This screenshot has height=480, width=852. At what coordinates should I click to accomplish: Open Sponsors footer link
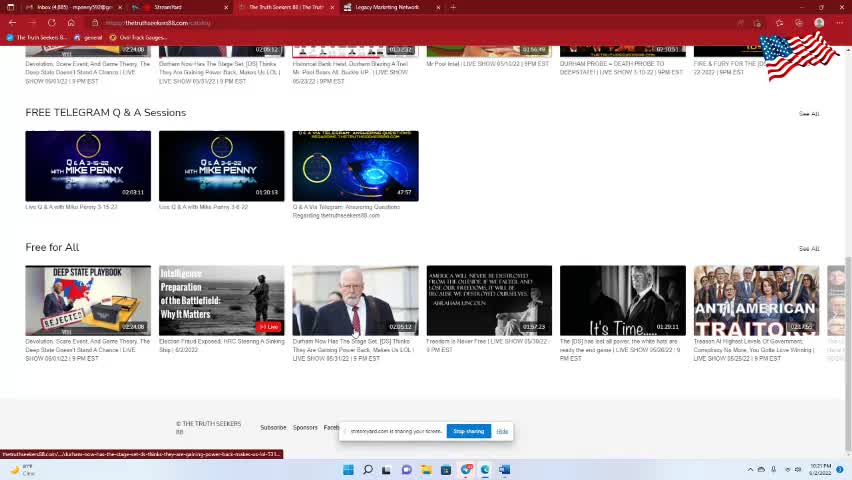tap(305, 428)
